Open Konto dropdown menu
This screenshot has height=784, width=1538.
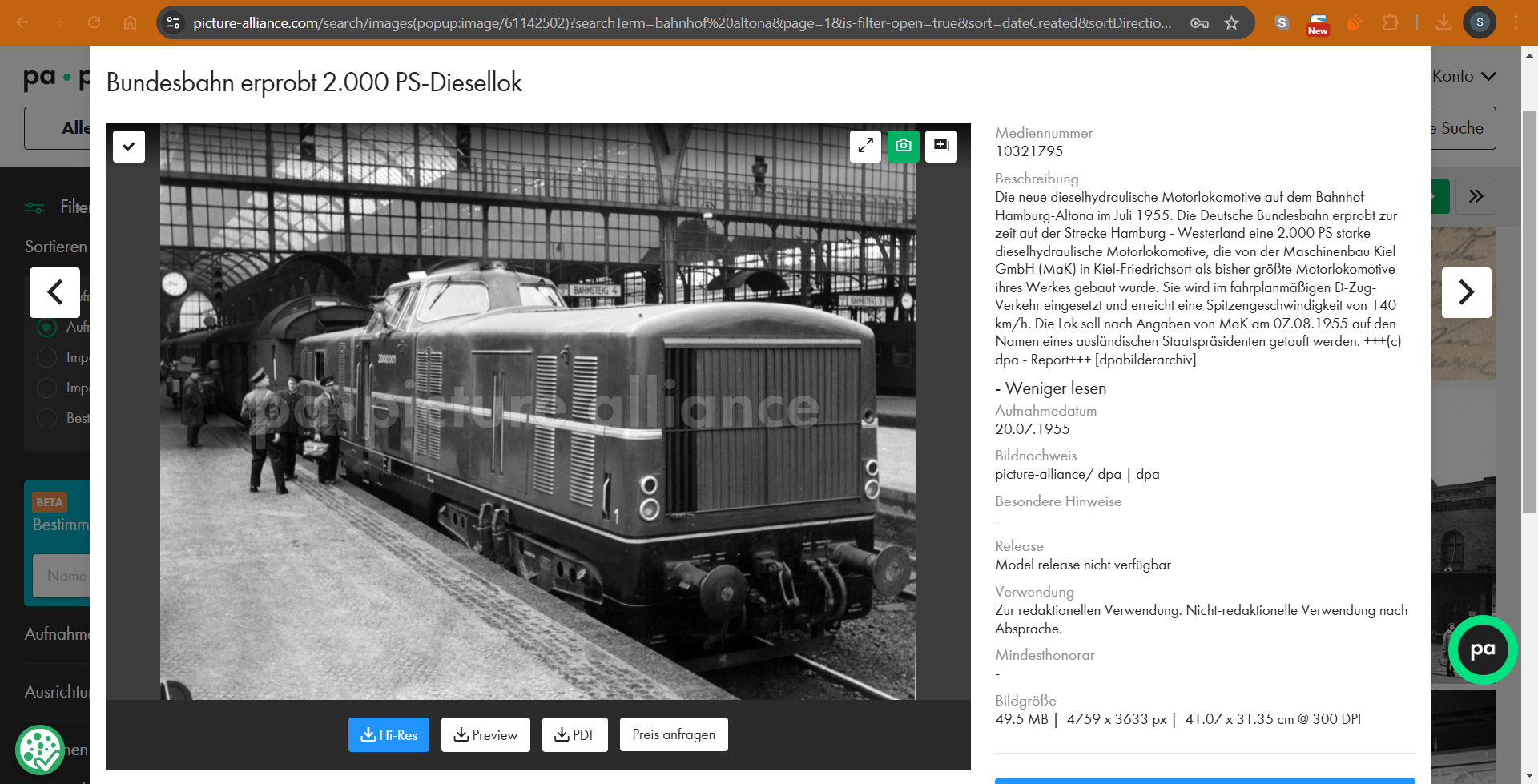click(x=1464, y=76)
